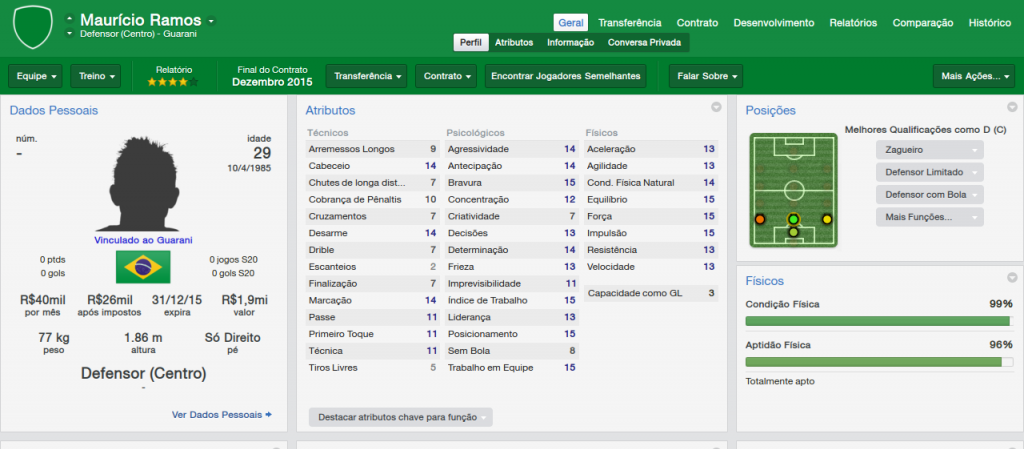The image size is (1024, 449).
Task: Select the orange left-back position dot
Action: pyautogui.click(x=760, y=218)
